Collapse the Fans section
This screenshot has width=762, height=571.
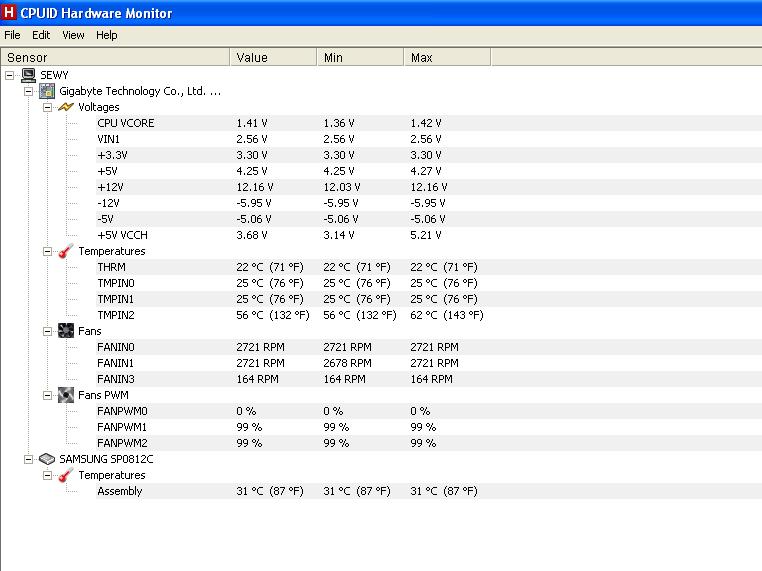pos(47,331)
